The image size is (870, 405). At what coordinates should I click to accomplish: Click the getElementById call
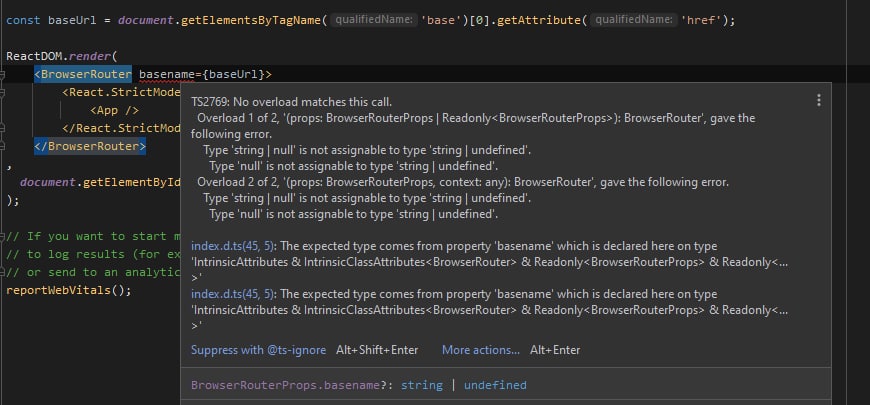[131, 183]
